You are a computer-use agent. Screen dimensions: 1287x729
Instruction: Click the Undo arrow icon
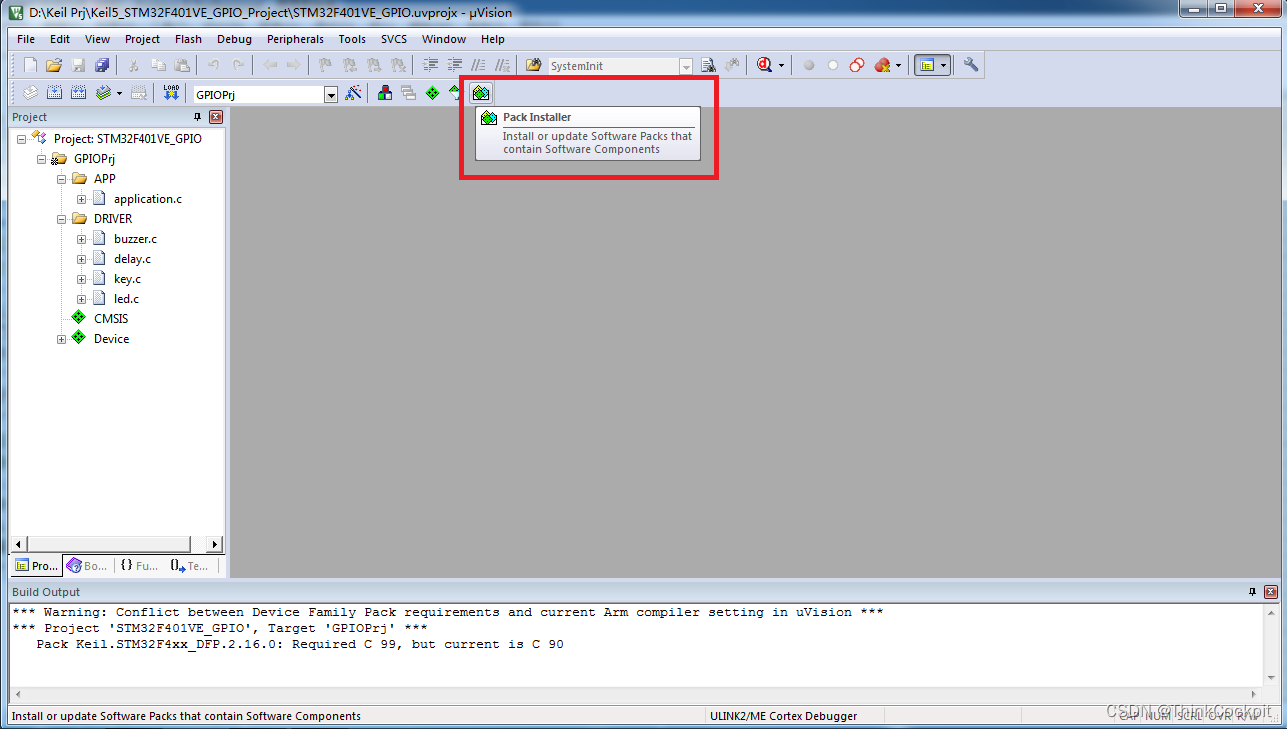point(213,65)
